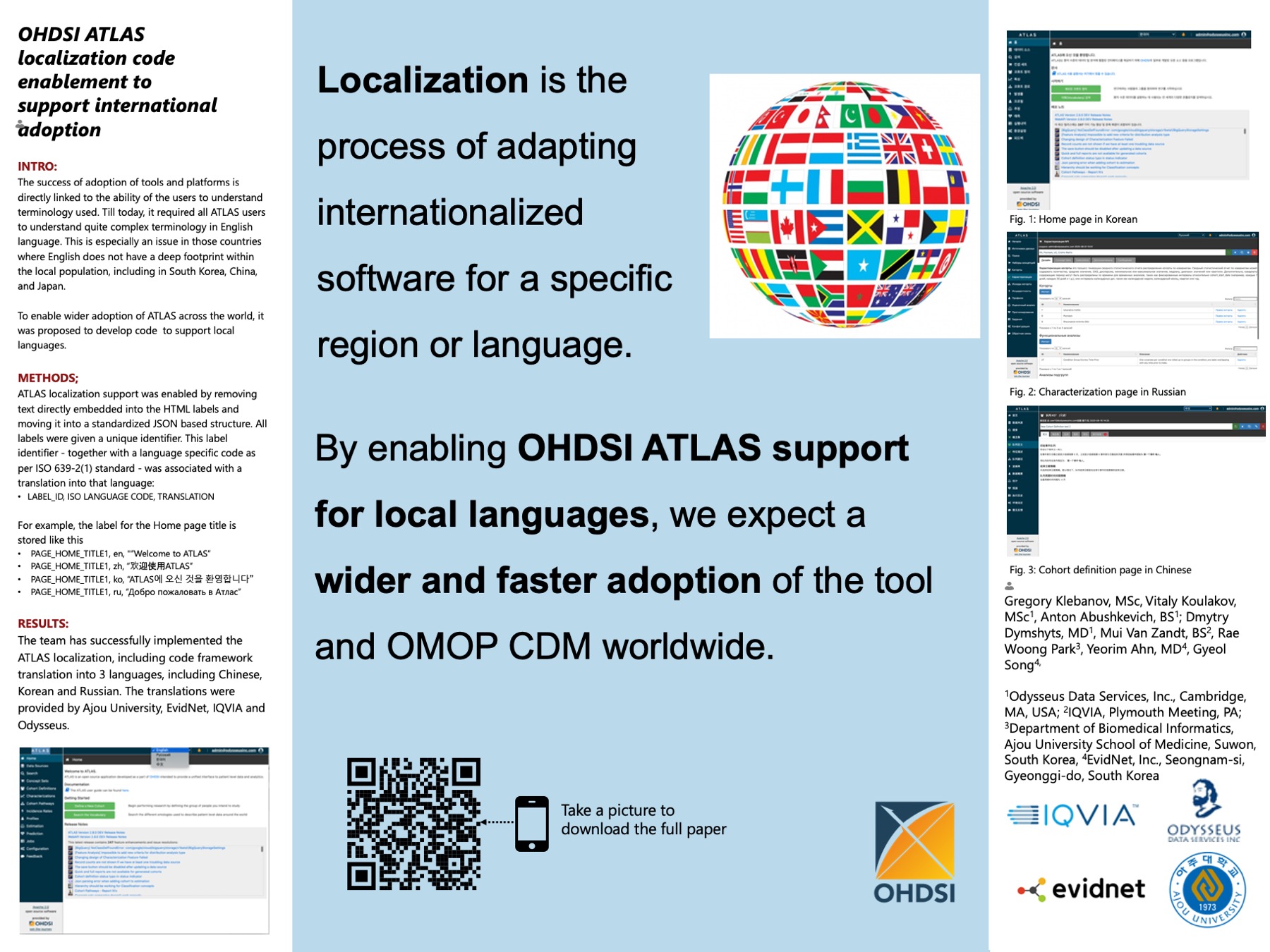Click the lower green button in English ATLAS screenshot

(x=90, y=815)
